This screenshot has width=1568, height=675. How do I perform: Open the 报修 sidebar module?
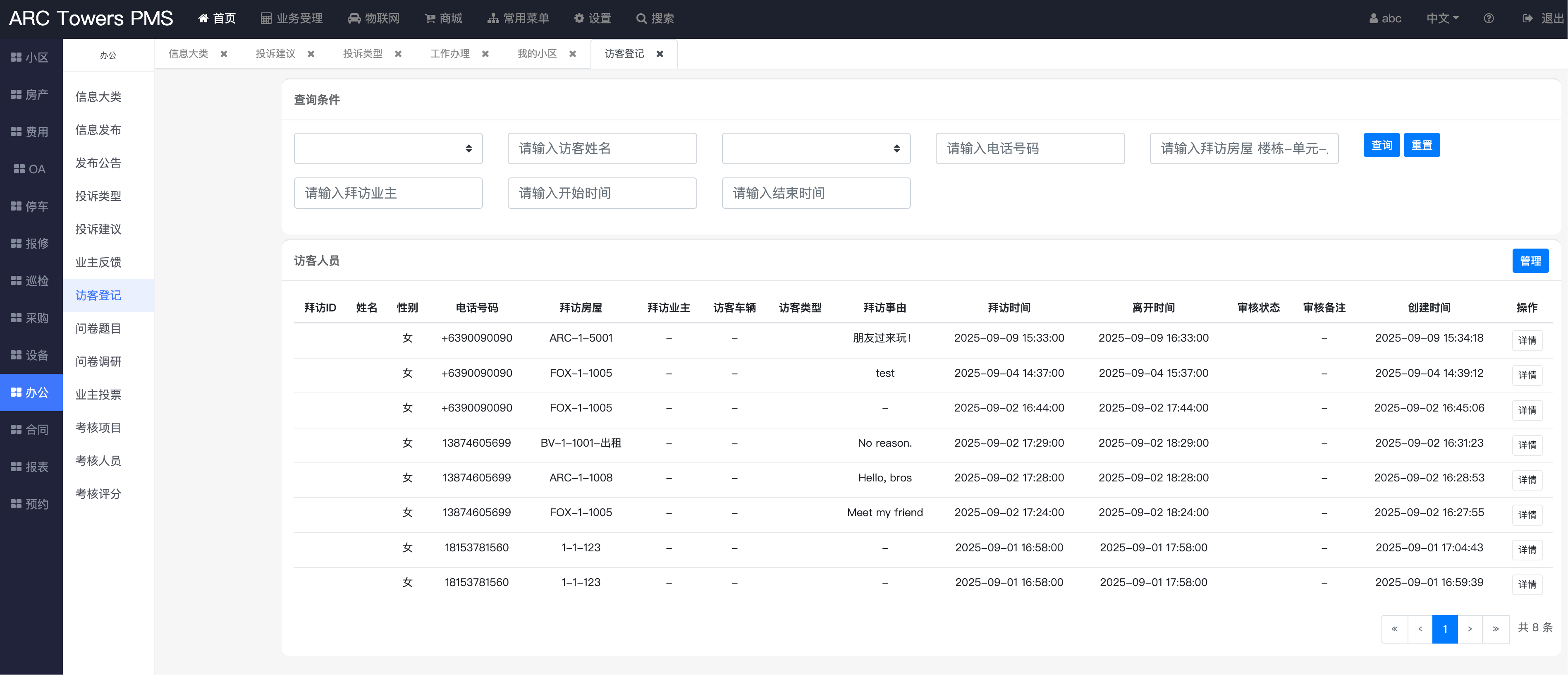(31, 244)
